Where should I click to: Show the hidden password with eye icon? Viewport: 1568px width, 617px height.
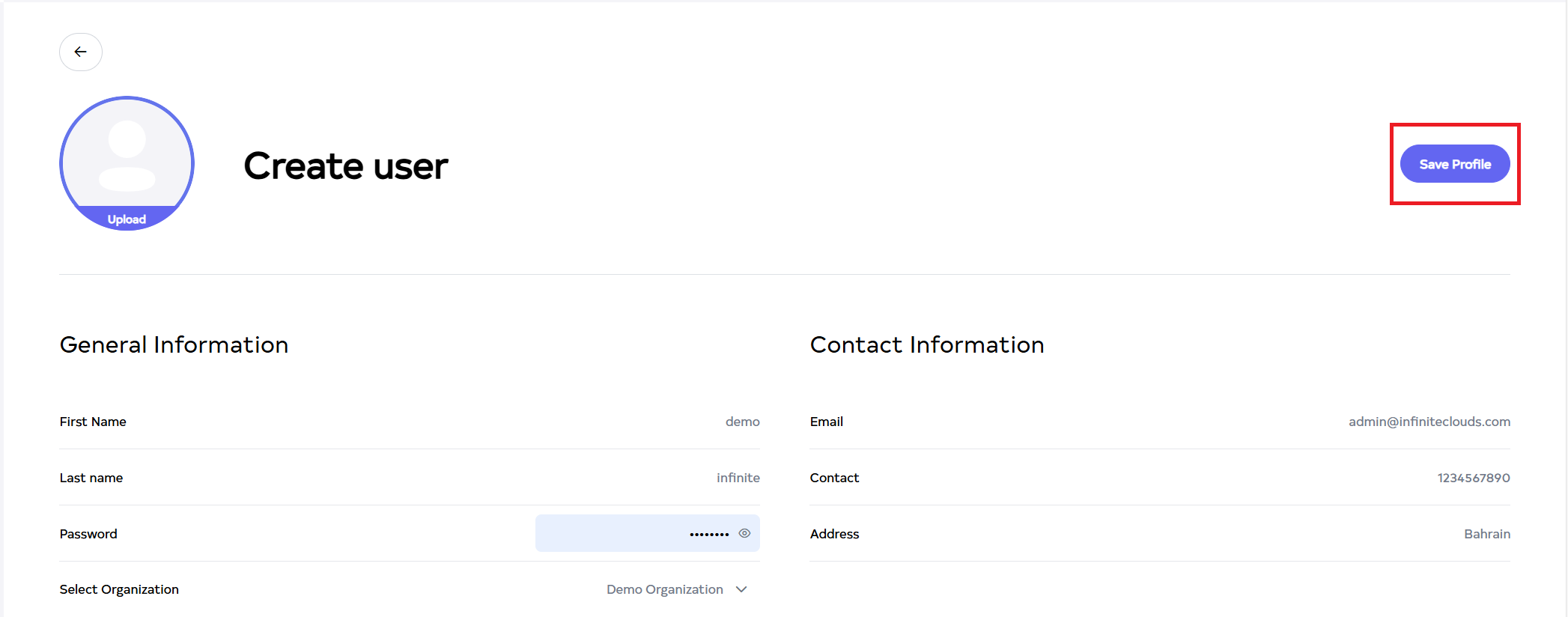tap(744, 533)
